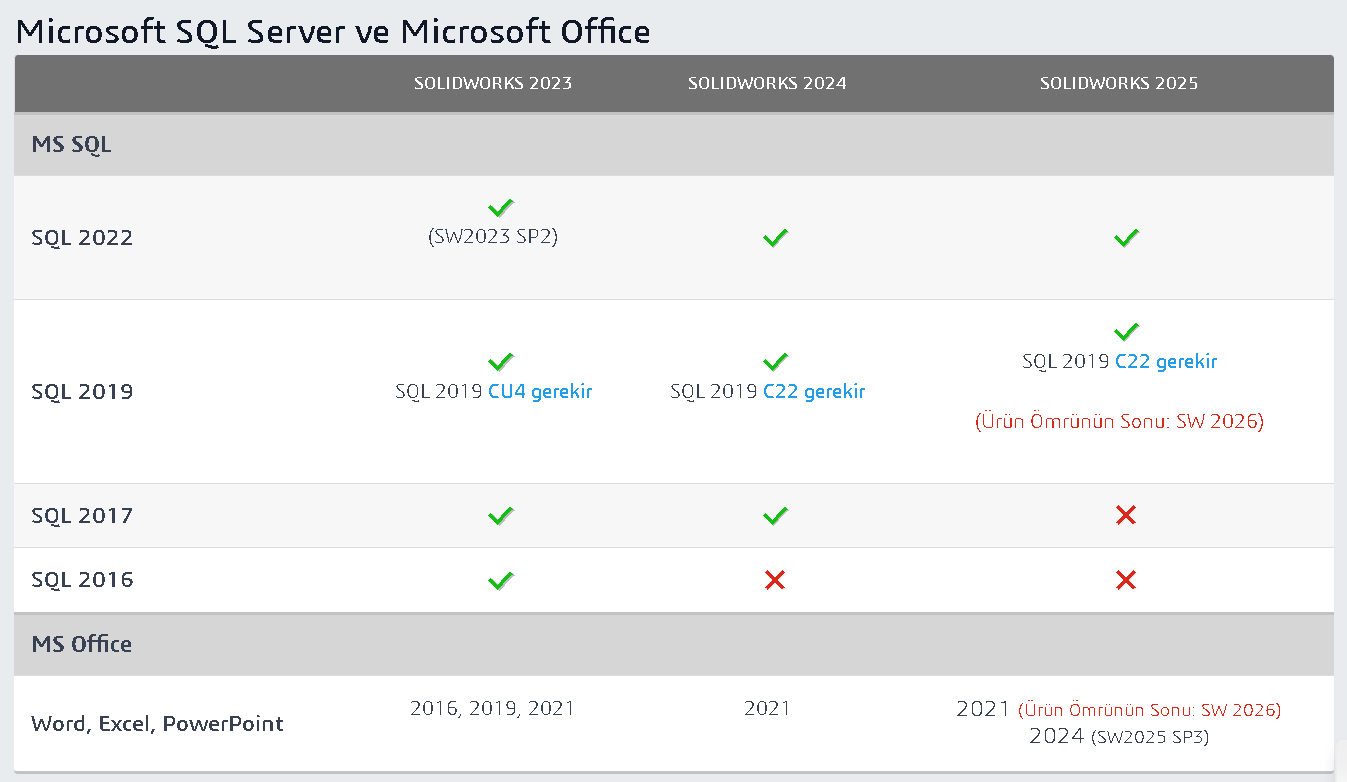Viewport: 1347px width, 782px height.
Task: Click the SQL 2019 check mark under SOLIDWORKS 2025
Action: (x=1127, y=331)
